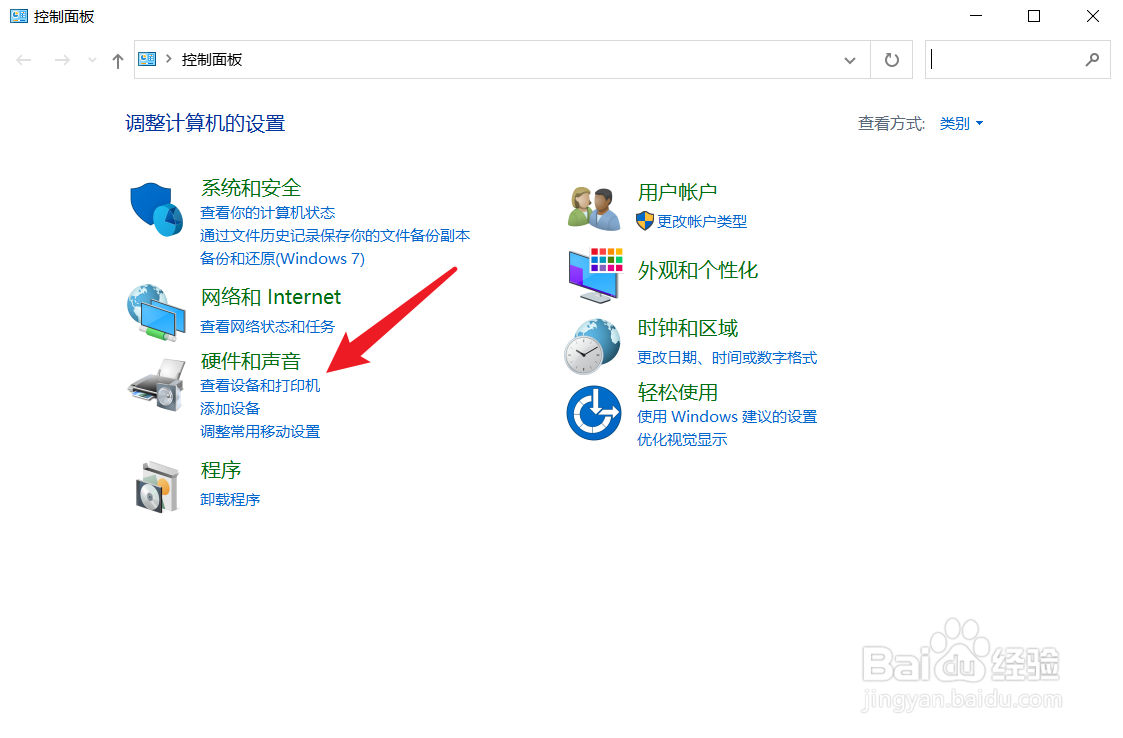Click the Back navigation arrow
The image size is (1123, 738).
24,60
